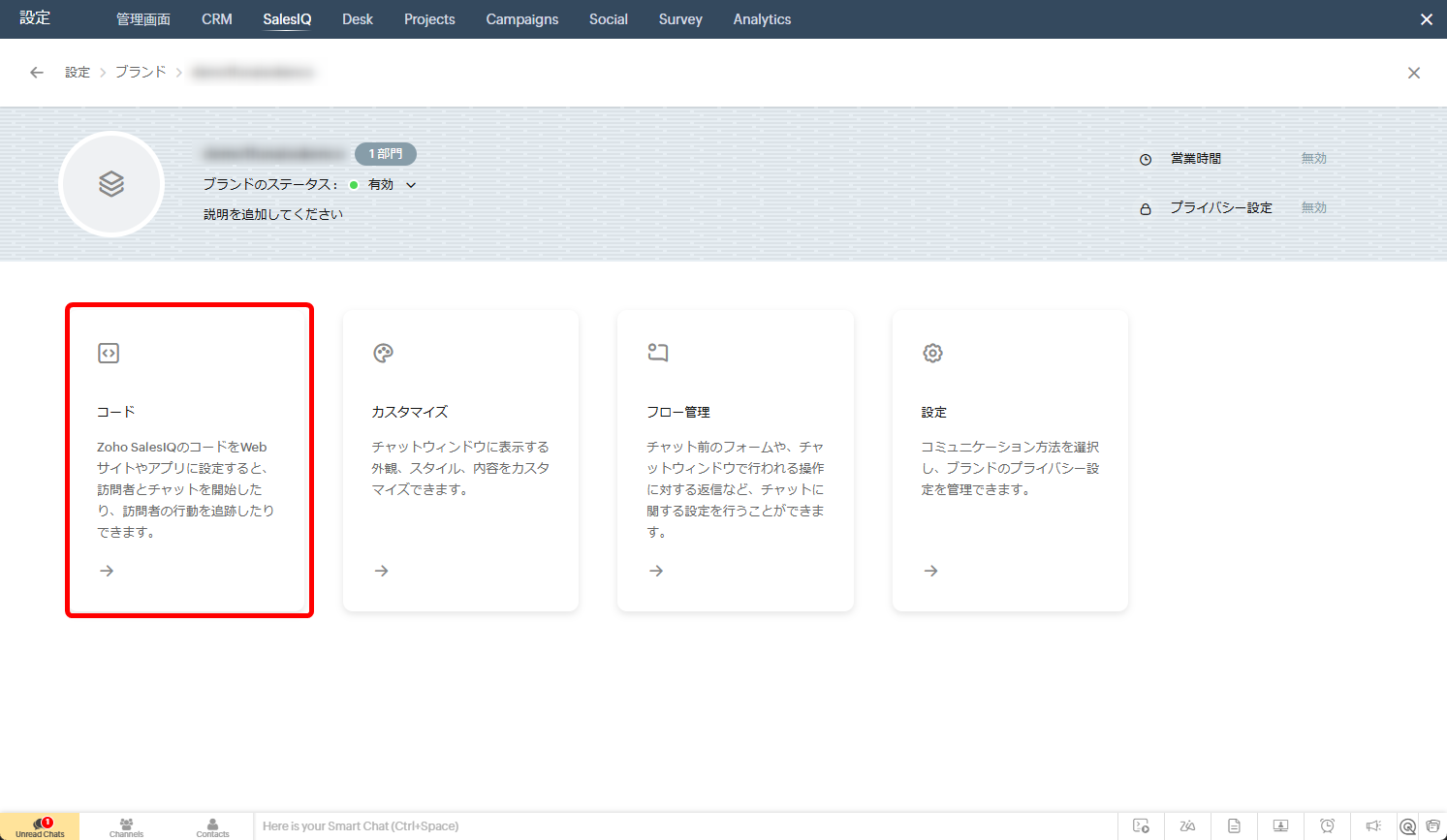Click the search magnifier icon in bottom bar
The width and height of the screenshot is (1447, 840).
click(x=1408, y=826)
